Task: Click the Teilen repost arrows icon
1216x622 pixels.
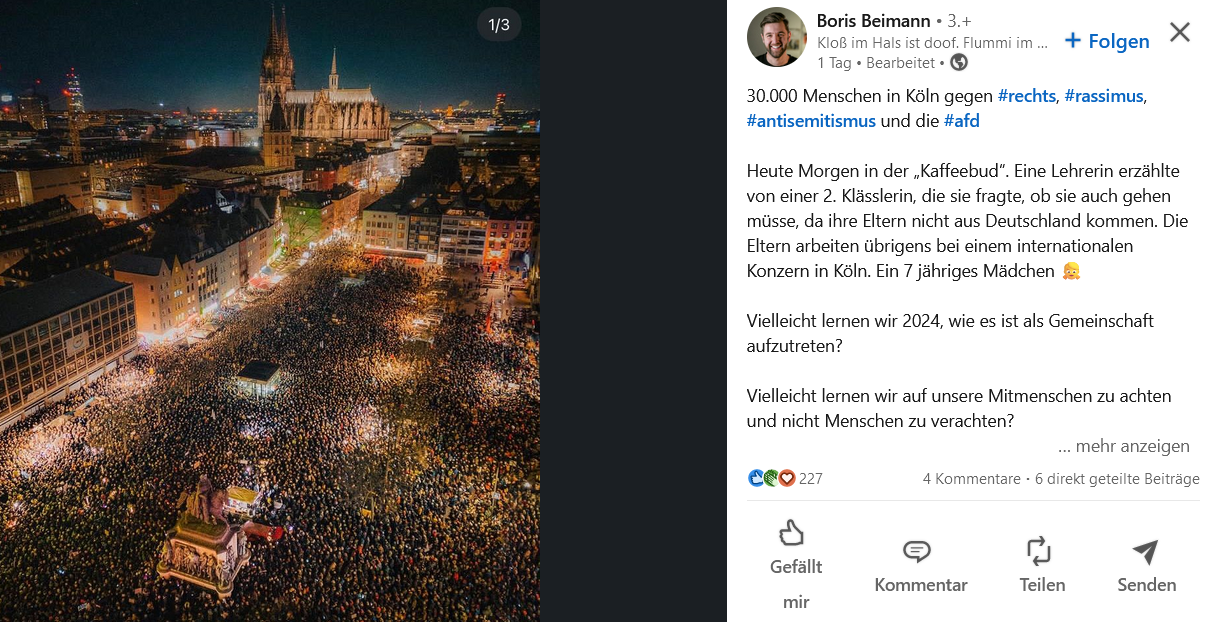Action: click(x=1039, y=551)
